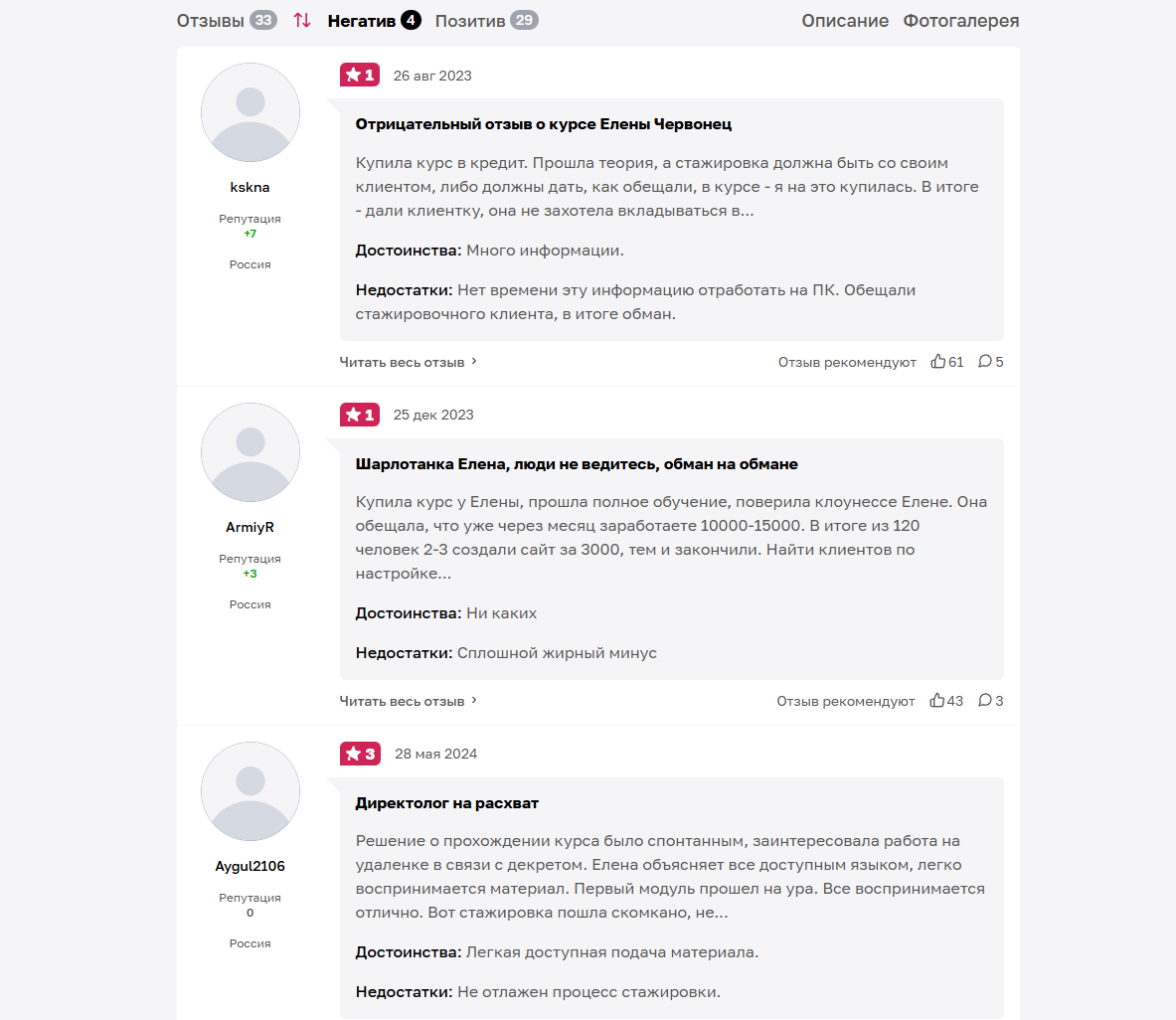
Task: Like kskna's review via thumbs-up icon
Action: click(939, 361)
